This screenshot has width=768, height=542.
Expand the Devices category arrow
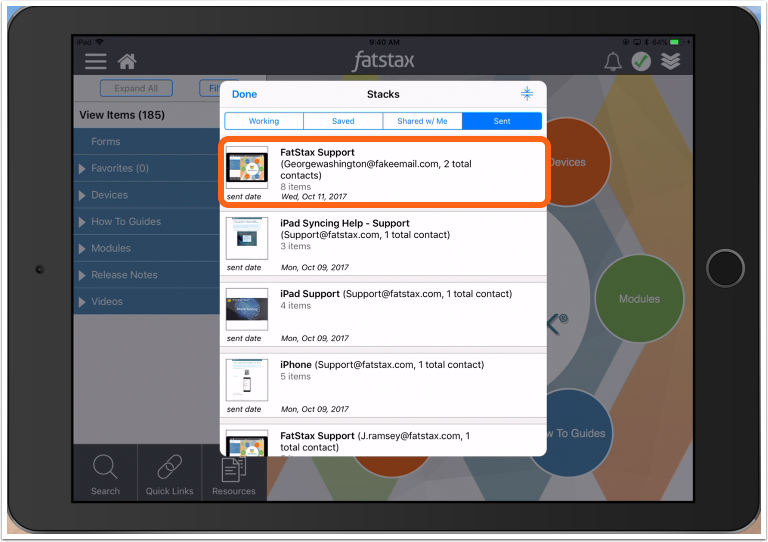tap(82, 195)
